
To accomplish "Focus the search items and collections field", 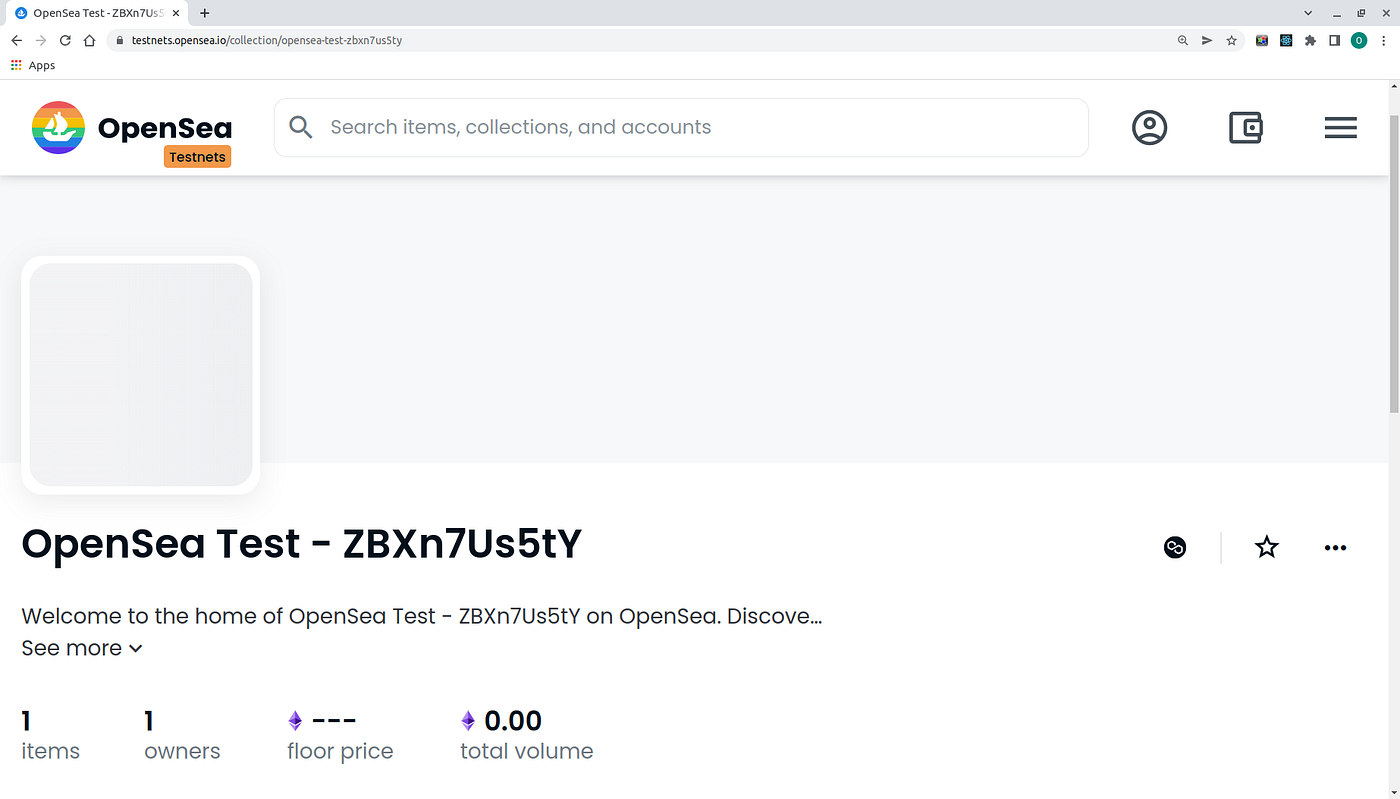I will [x=681, y=127].
